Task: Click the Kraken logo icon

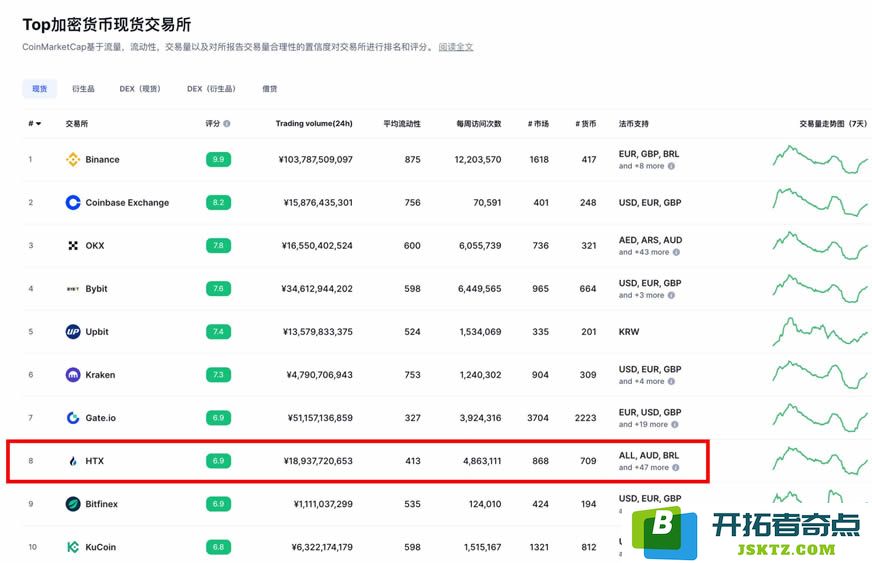Action: [x=73, y=375]
